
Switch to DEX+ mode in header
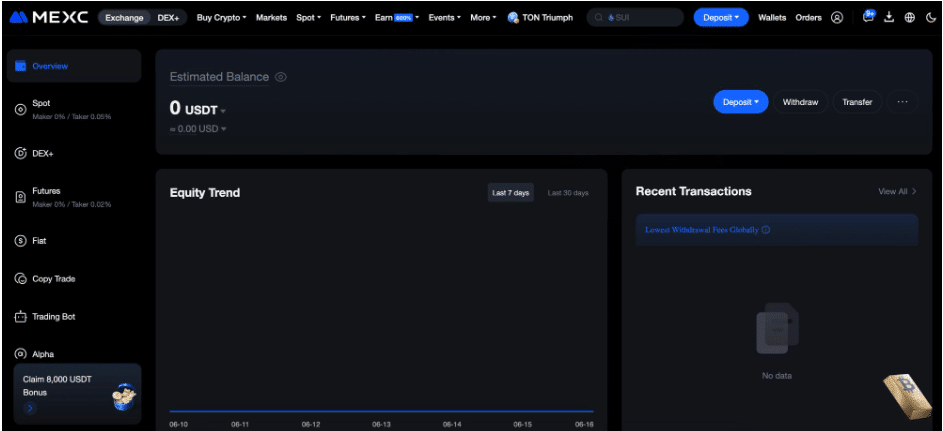coord(168,17)
